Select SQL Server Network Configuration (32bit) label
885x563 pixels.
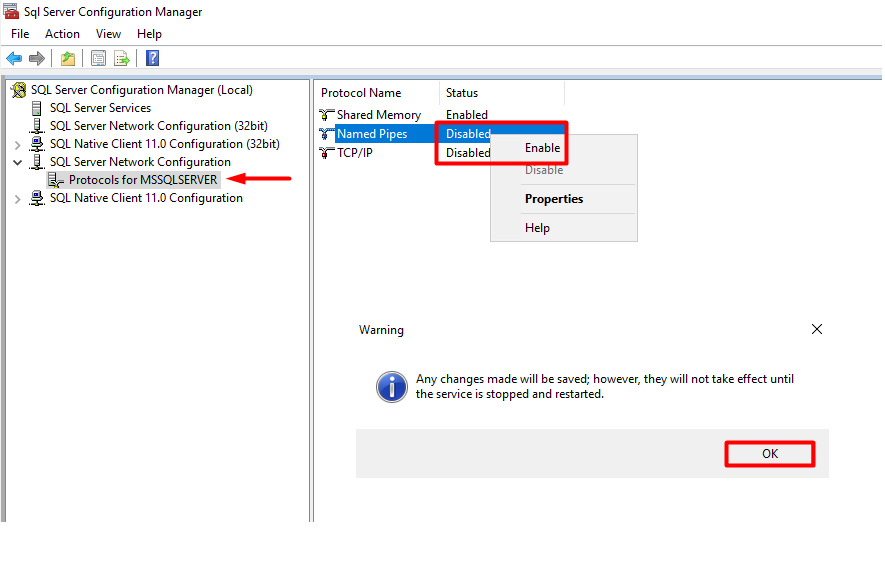coord(159,126)
